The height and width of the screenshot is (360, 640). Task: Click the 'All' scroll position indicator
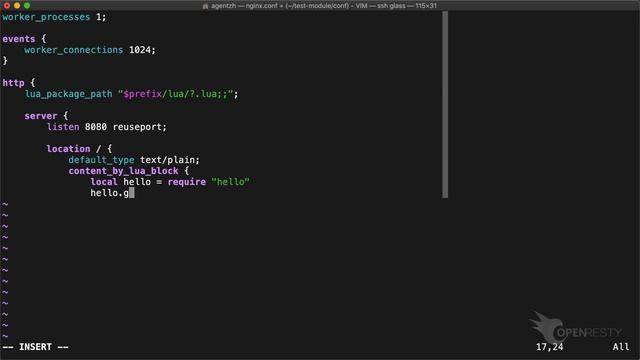click(x=621, y=347)
